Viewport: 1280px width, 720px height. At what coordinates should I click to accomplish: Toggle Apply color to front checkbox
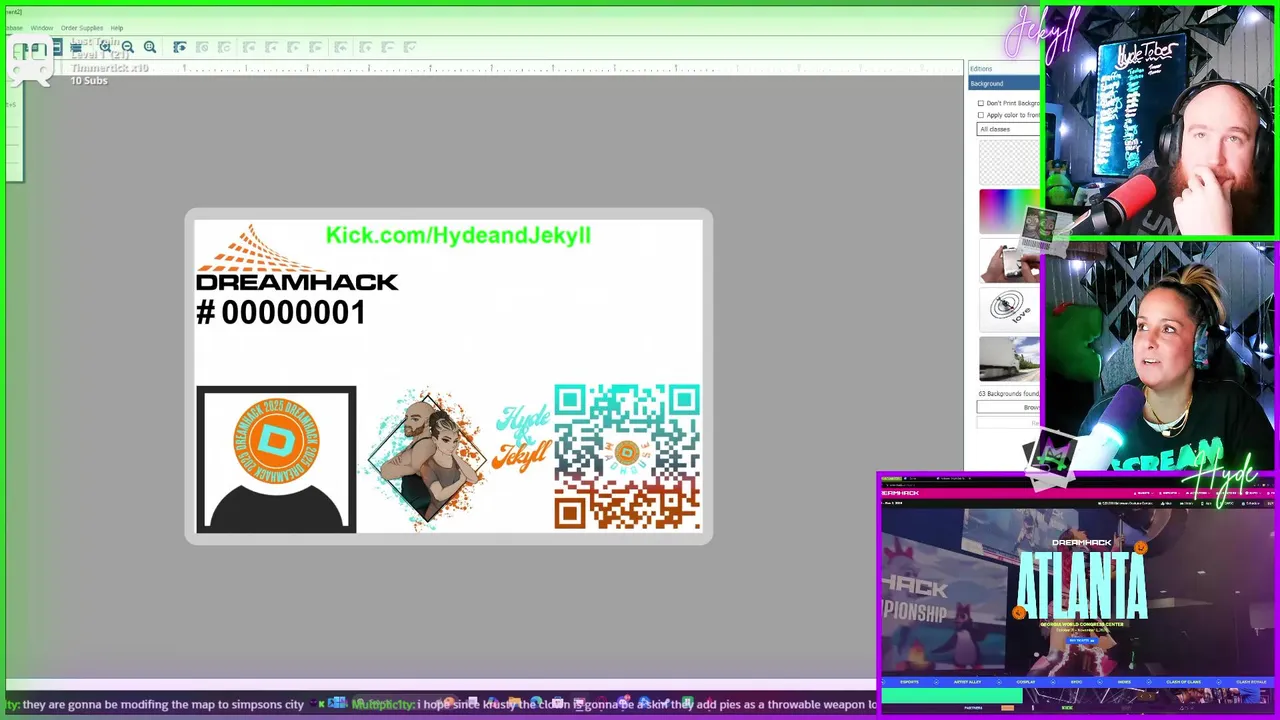click(981, 115)
